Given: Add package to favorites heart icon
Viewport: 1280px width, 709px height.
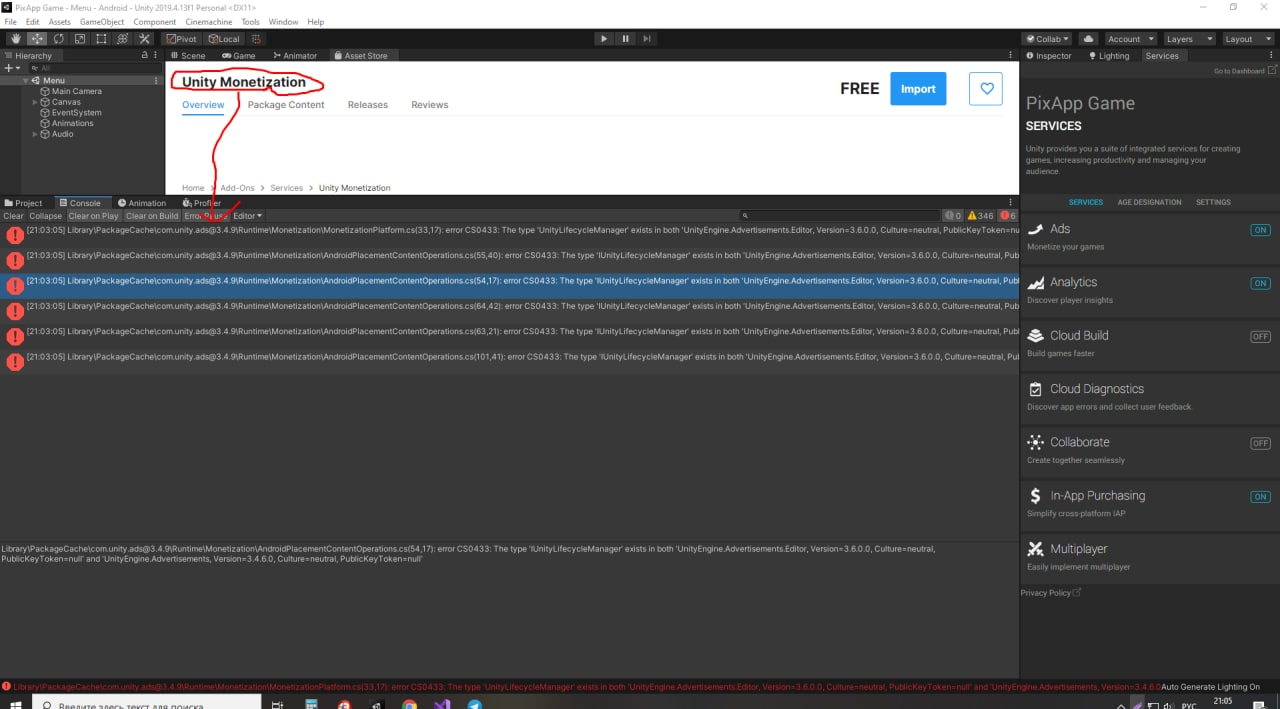Looking at the screenshot, I should tap(986, 88).
